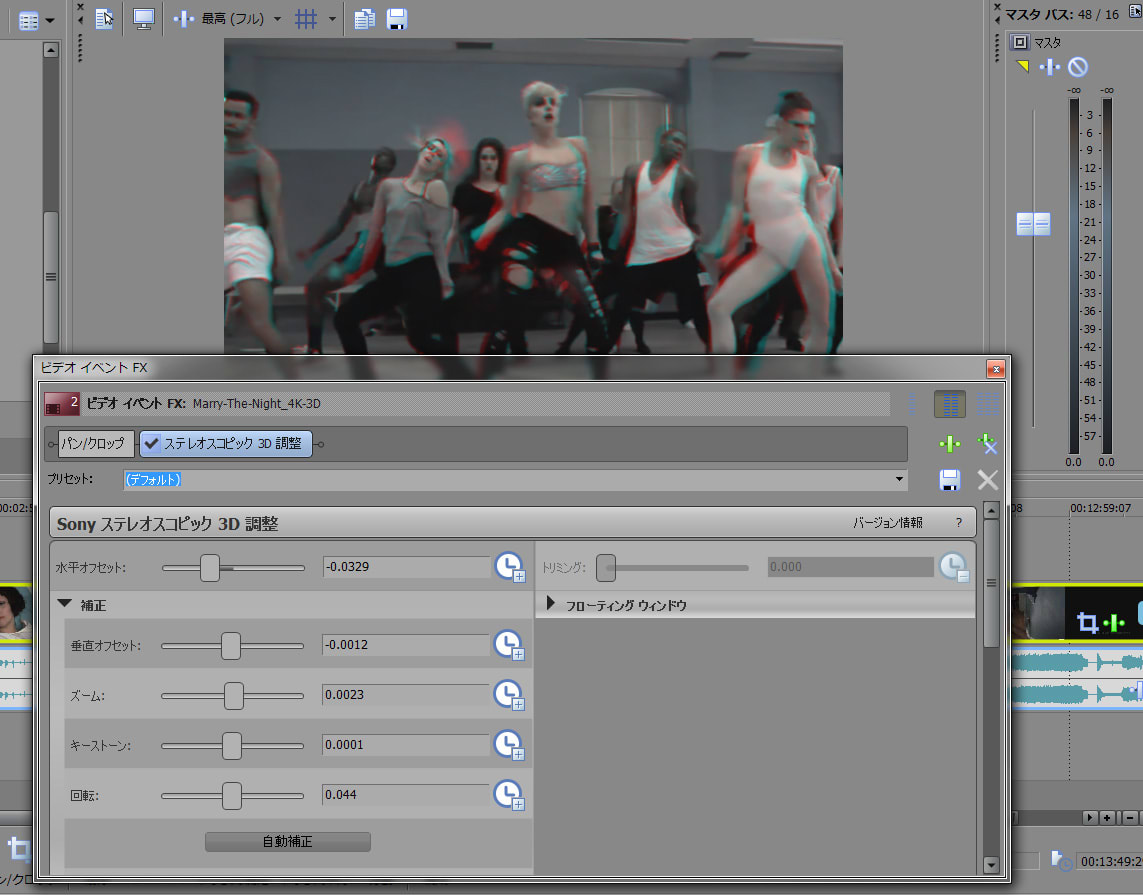The width and height of the screenshot is (1143, 895).
Task: Click the FX panel scrollbar down arrow
Action: click(x=991, y=865)
